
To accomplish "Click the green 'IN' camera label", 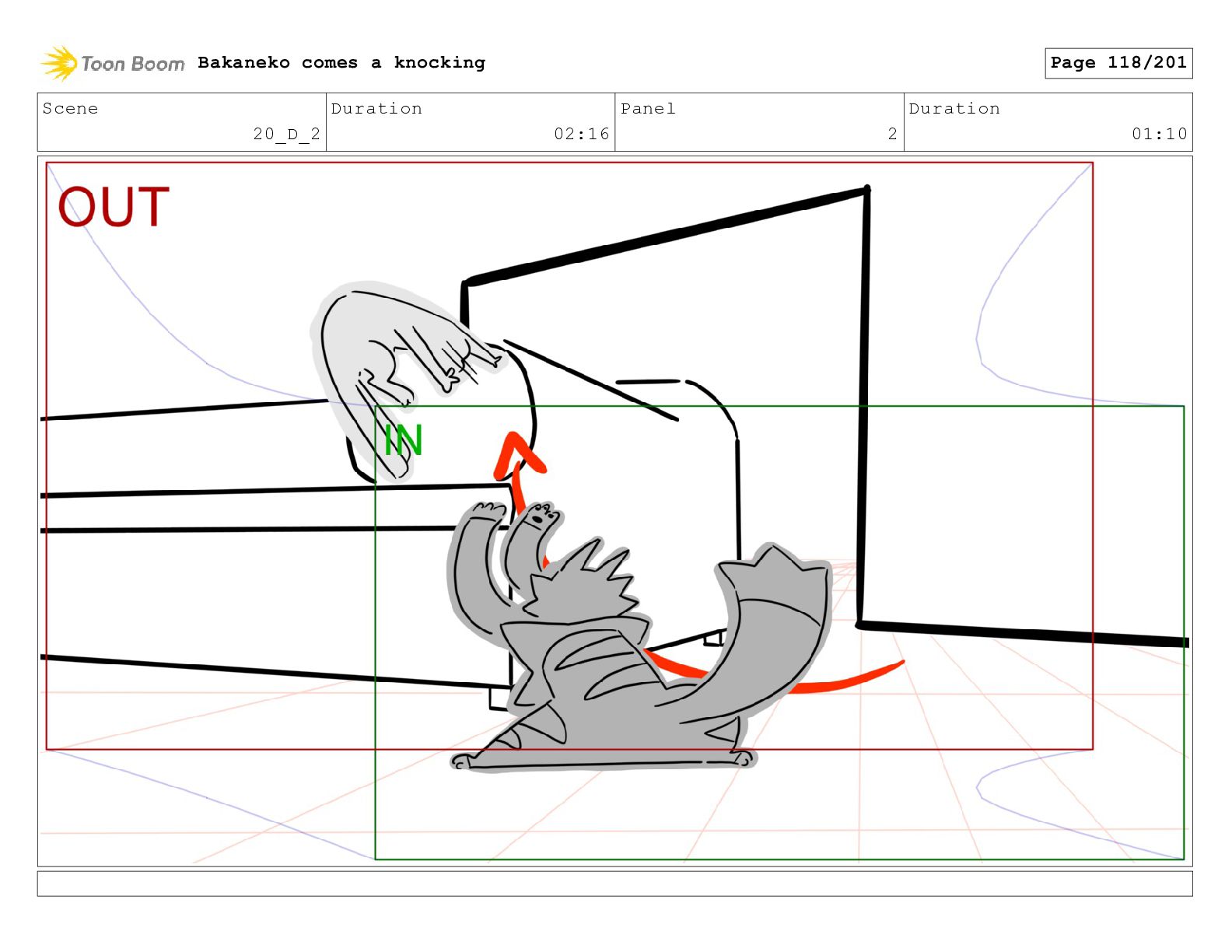I will tap(404, 441).
